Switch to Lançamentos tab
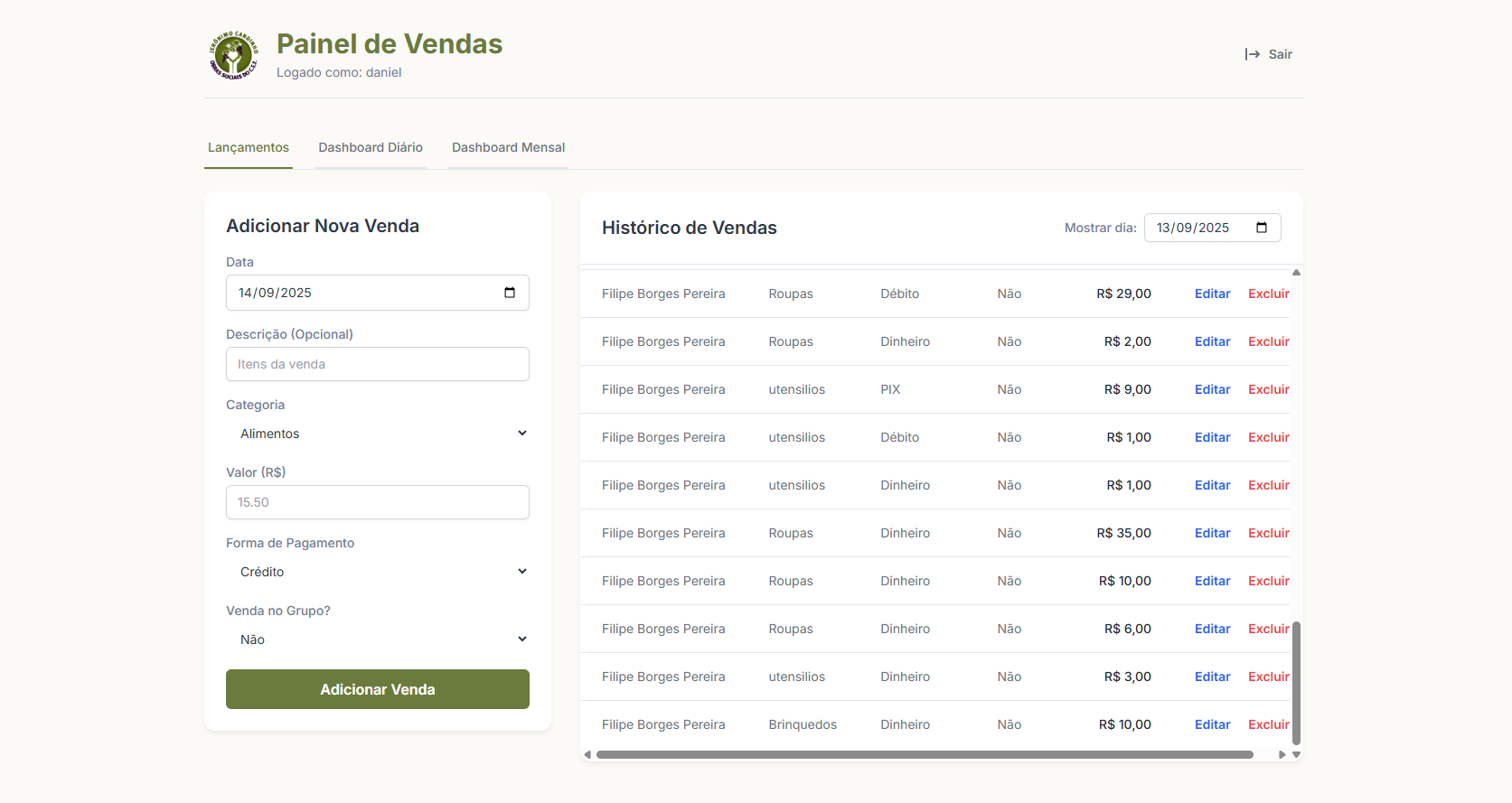The width and height of the screenshot is (1512, 803). [249, 147]
